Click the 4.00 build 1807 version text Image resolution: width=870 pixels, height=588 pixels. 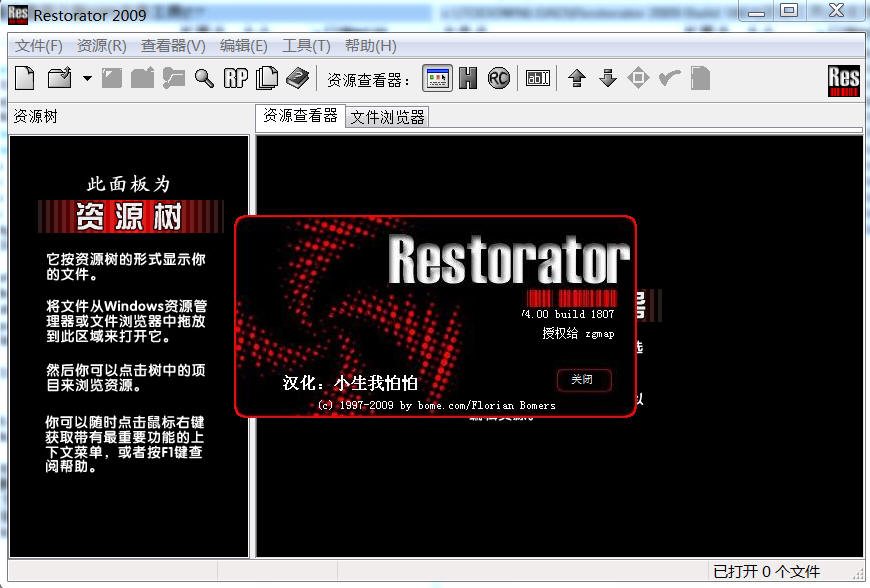tap(568, 314)
